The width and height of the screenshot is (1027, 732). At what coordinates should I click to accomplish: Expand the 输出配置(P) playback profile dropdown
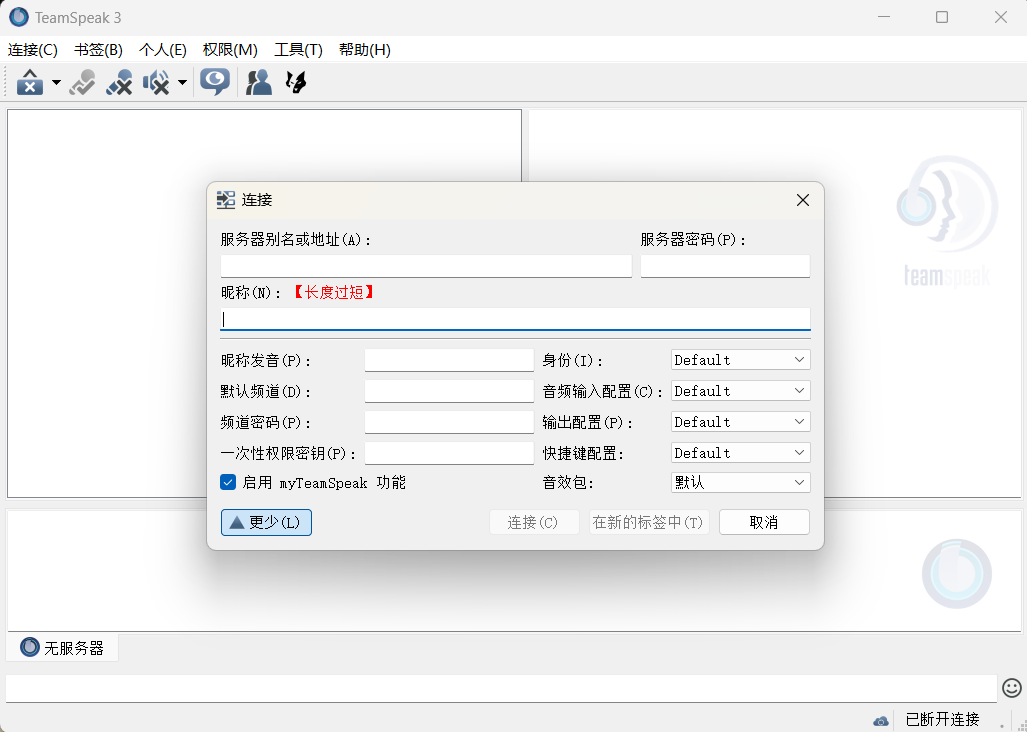click(x=741, y=422)
